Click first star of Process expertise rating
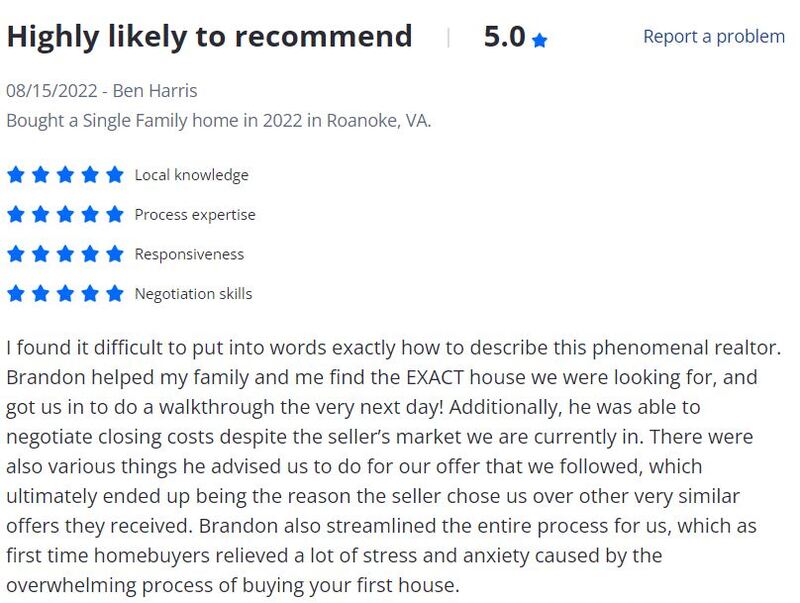Screen dimensions: 800x603 tap(16, 214)
